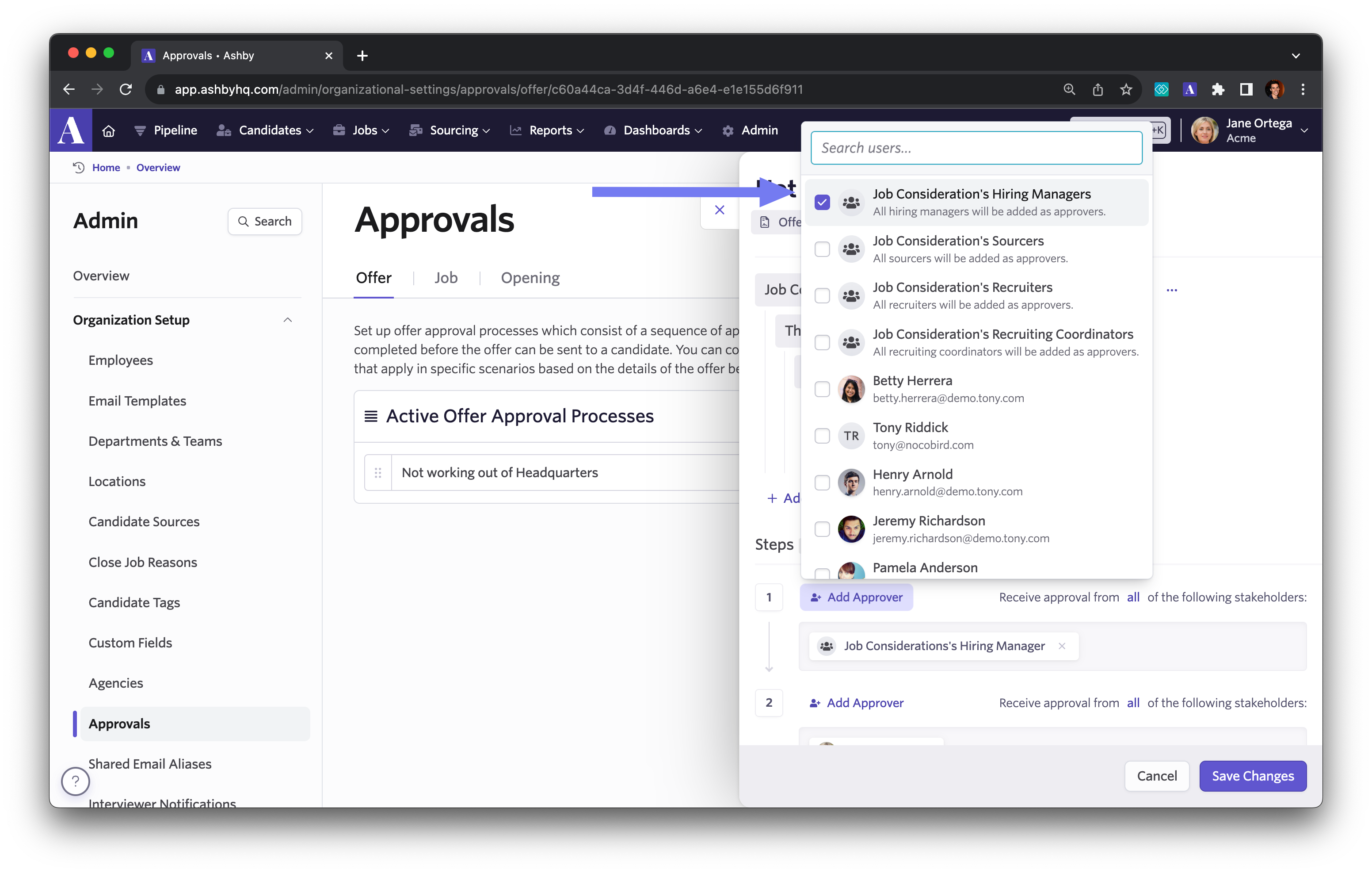
Task: Check Job Consideration's Sourcers checkbox
Action: tap(822, 249)
